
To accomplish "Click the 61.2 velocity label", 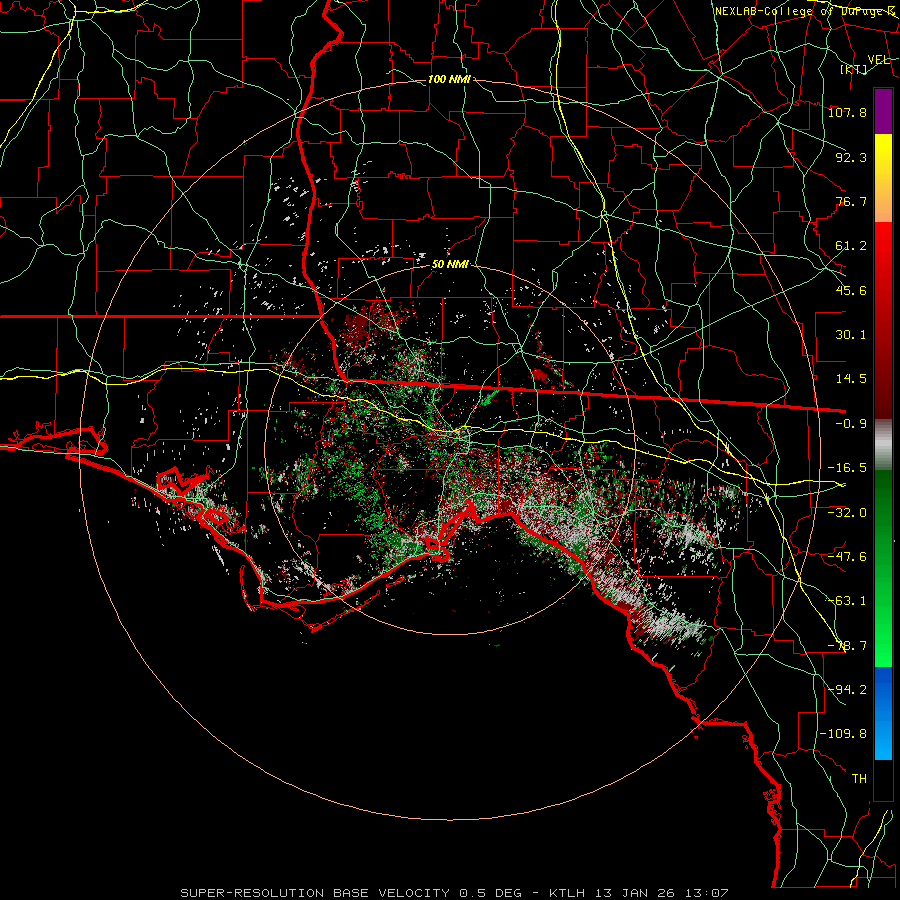I will click(x=851, y=246).
